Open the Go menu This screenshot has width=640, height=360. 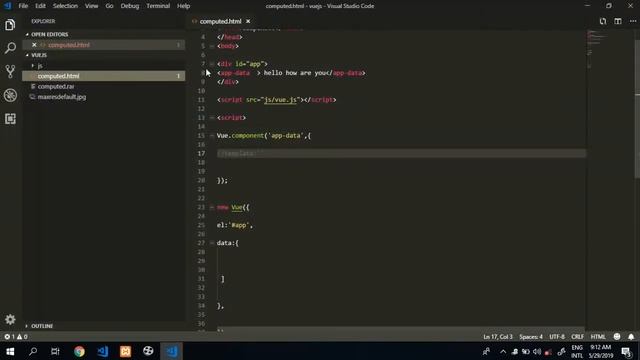(x=109, y=6)
